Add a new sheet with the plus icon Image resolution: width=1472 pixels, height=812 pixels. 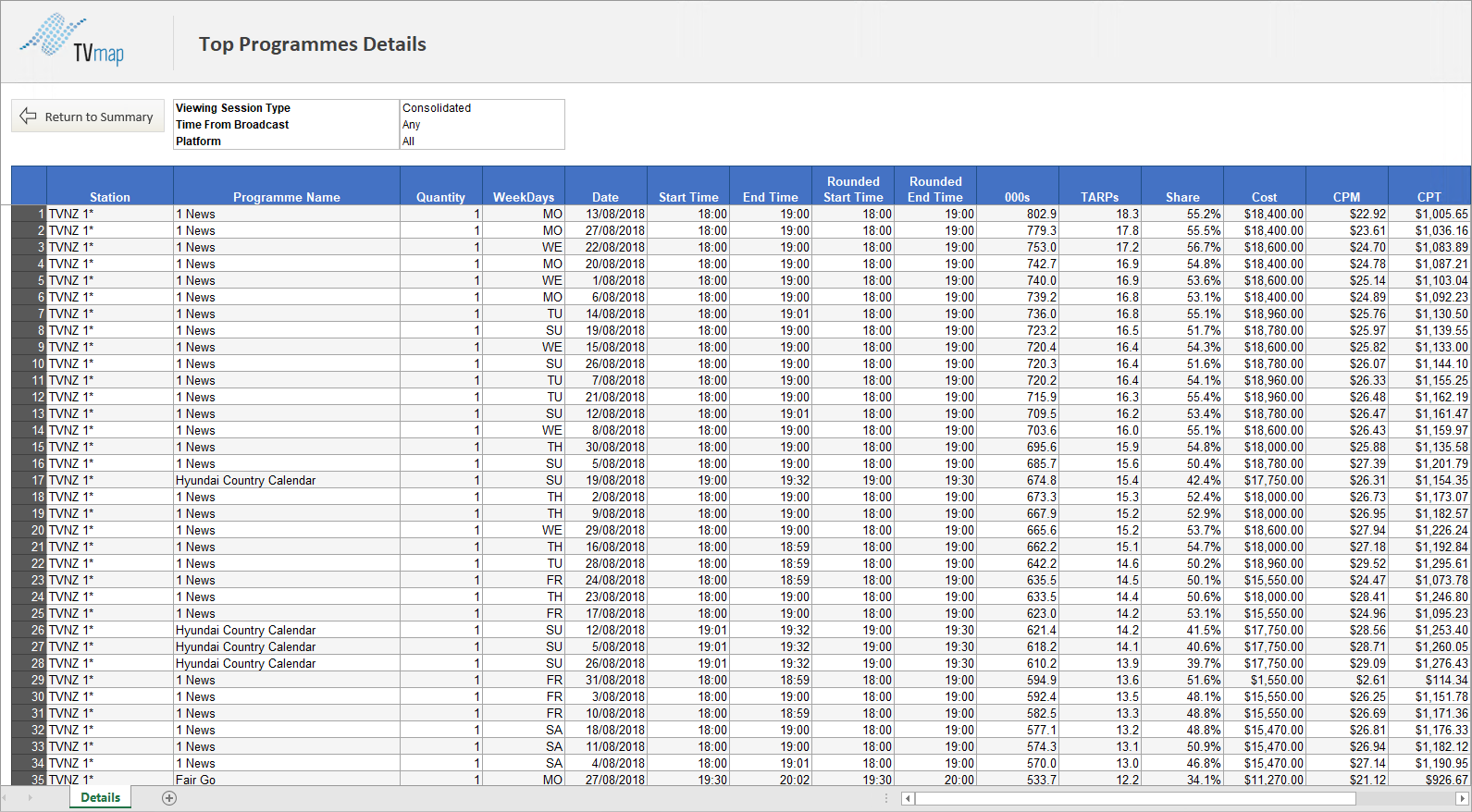point(169,797)
